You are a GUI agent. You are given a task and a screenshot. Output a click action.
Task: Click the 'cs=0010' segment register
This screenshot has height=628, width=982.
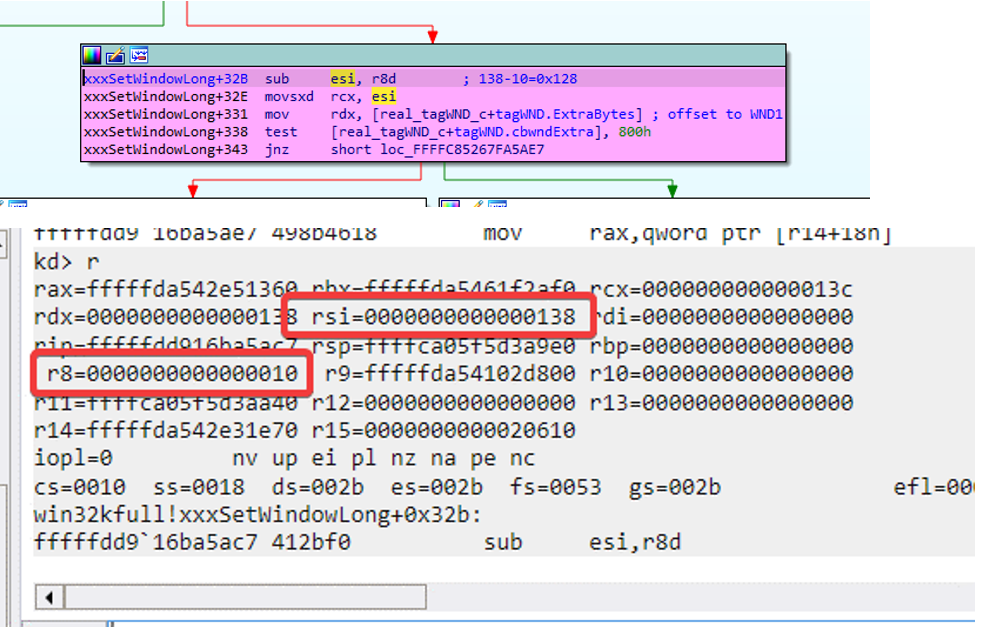pos(80,487)
